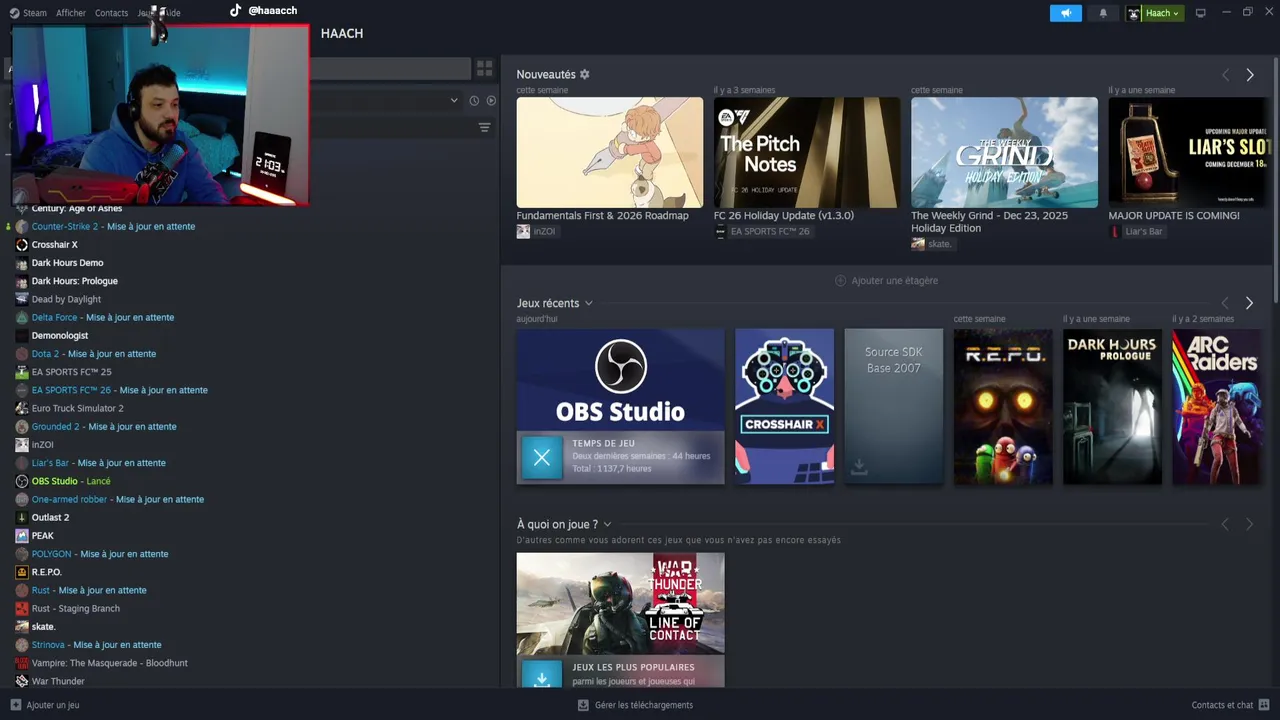1280x720 pixels.
Task: Open Contacts et chat panel
Action: coord(1229,705)
